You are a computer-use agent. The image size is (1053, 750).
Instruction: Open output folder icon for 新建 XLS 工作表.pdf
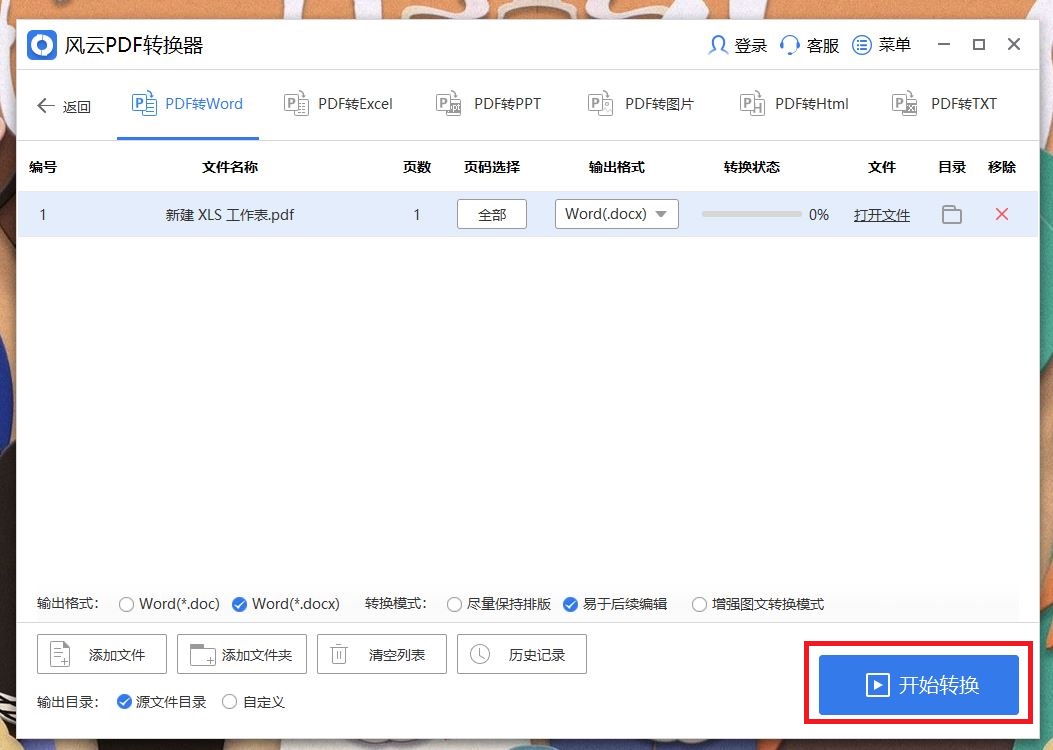pos(952,214)
